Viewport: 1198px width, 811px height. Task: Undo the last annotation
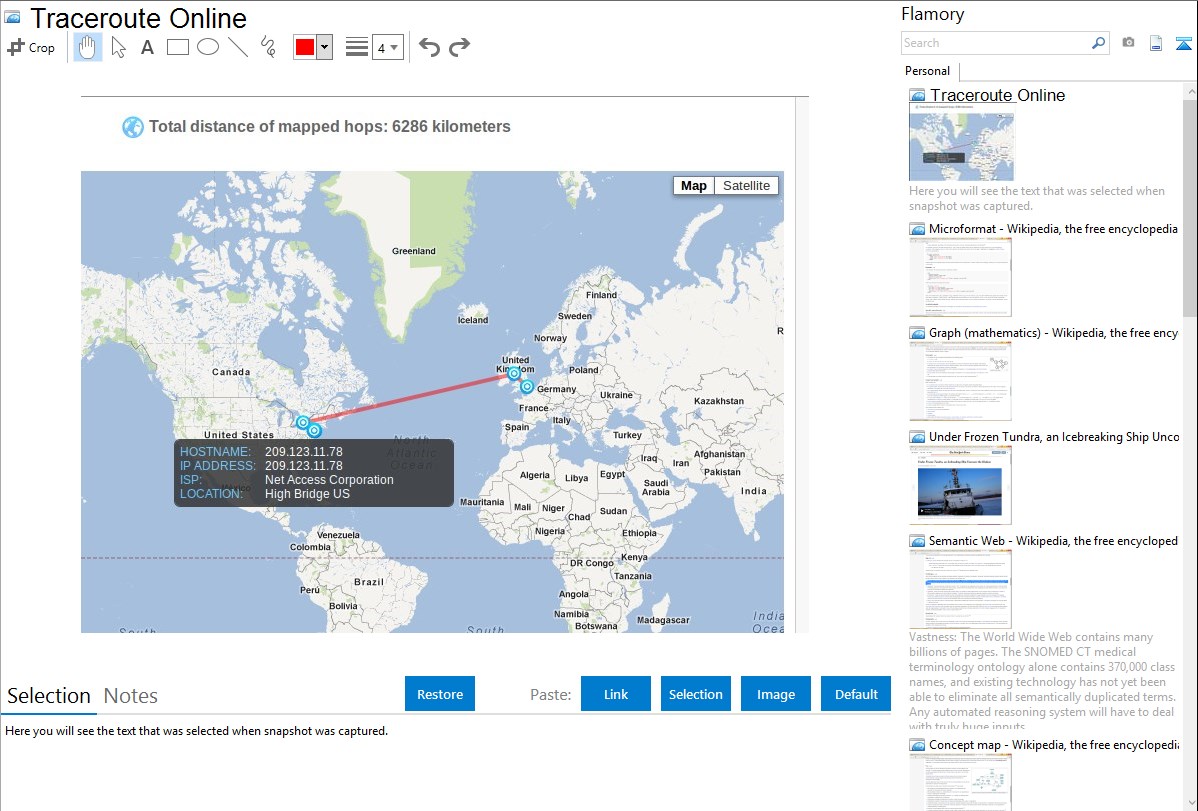point(429,47)
